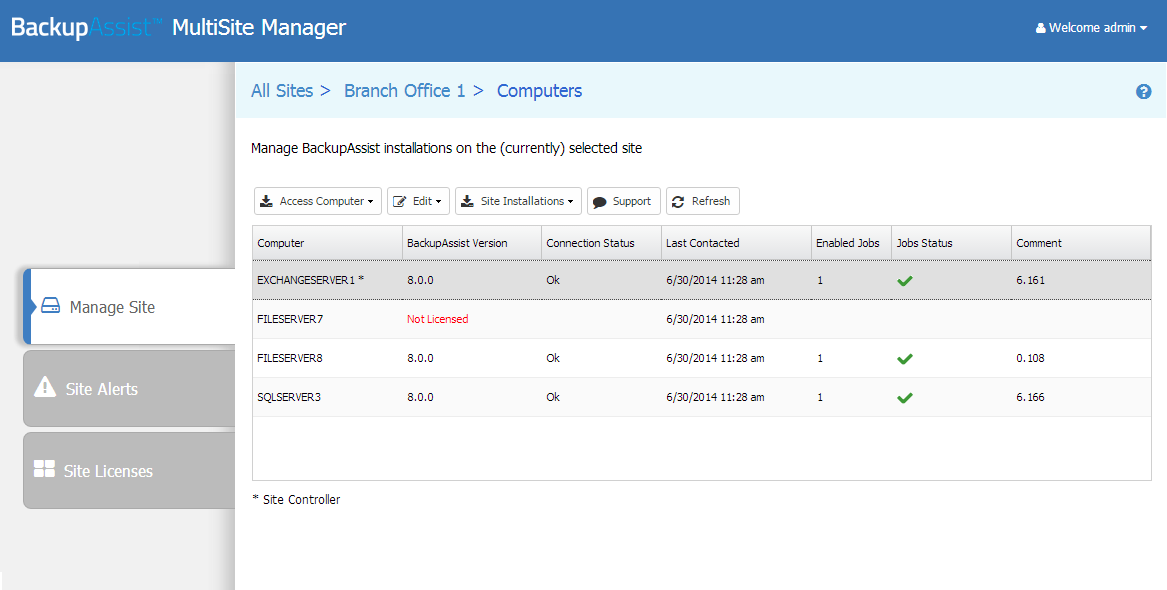Image resolution: width=1167 pixels, height=590 pixels.
Task: Click the red Not Licensed text
Action: tap(438, 319)
